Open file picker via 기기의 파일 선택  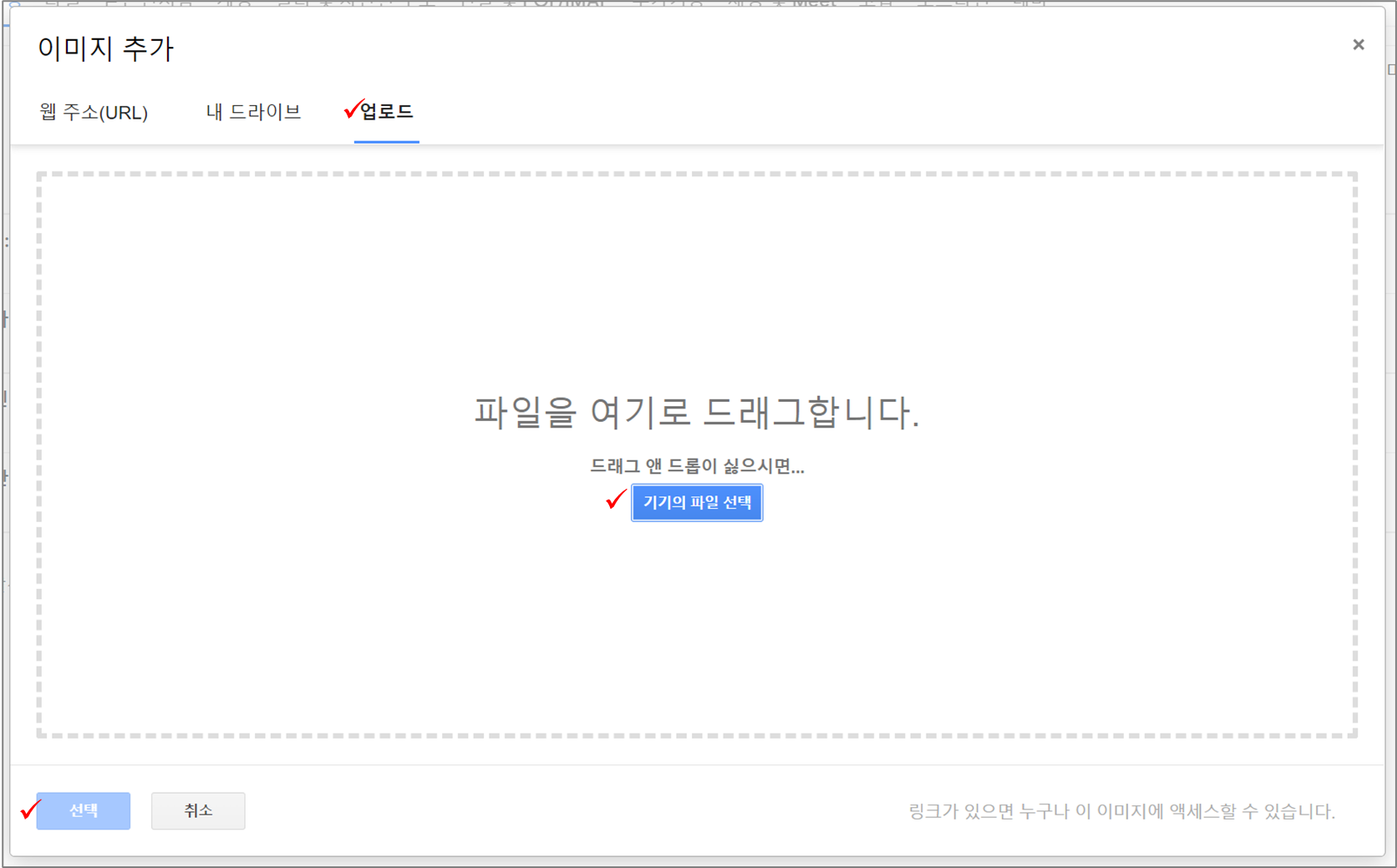tap(697, 502)
